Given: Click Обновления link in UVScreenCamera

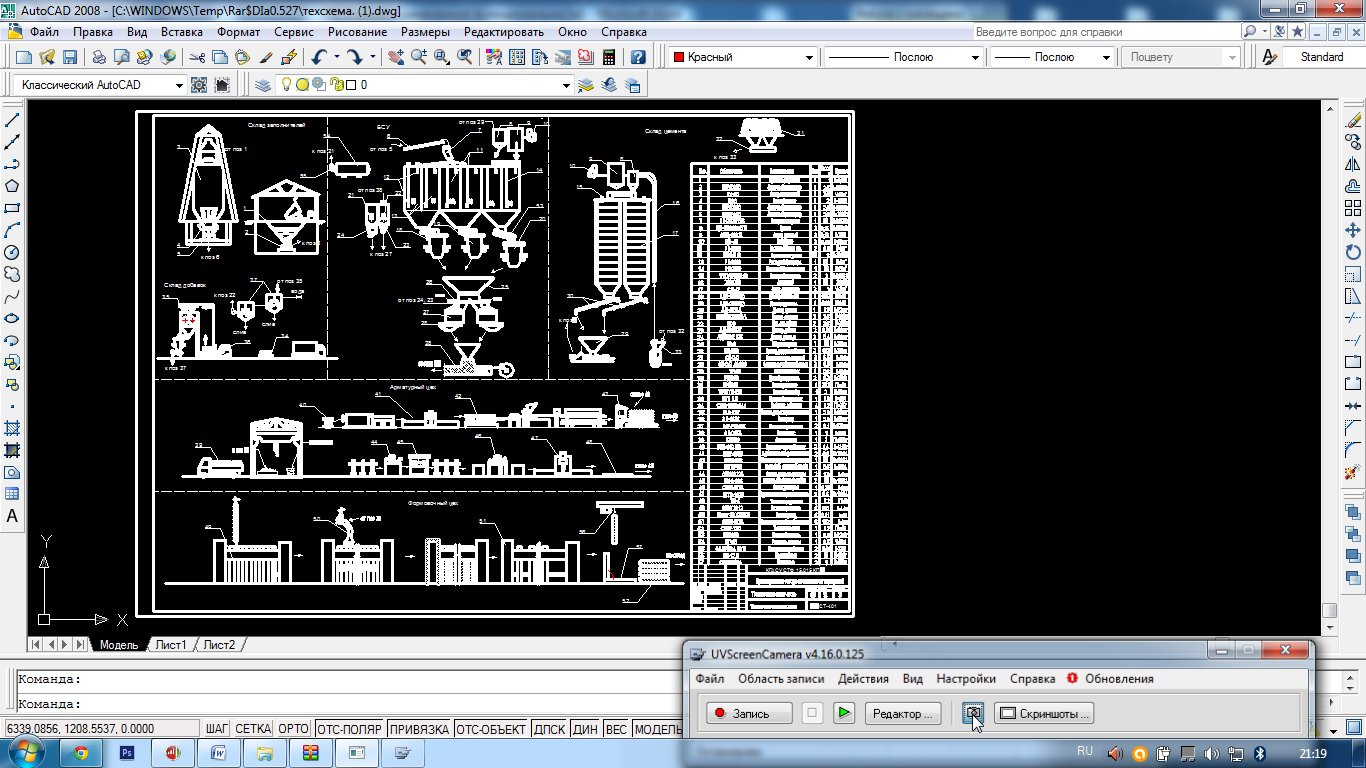Looking at the screenshot, I should [x=1119, y=678].
